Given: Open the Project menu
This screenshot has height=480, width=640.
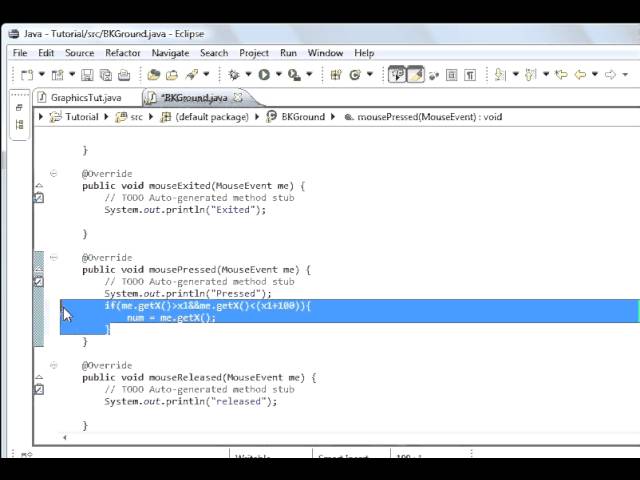Looking at the screenshot, I should [x=254, y=53].
